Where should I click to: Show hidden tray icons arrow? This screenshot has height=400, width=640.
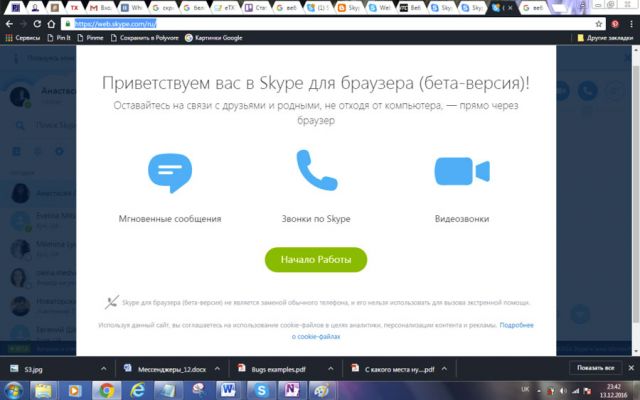539,391
